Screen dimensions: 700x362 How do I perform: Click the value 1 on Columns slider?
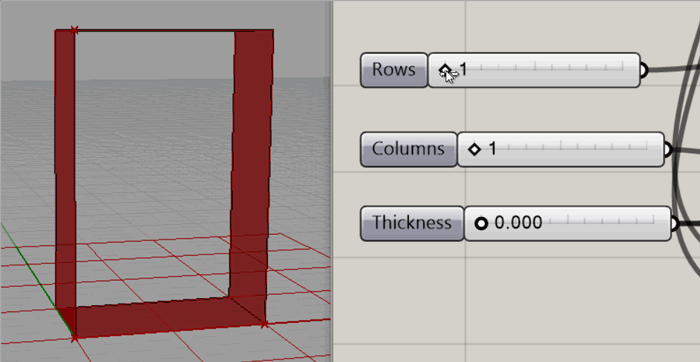(x=492, y=149)
